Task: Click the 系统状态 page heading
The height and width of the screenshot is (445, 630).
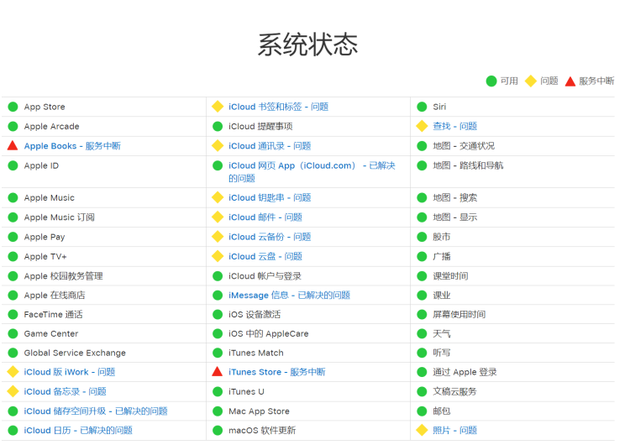Action: (308, 44)
